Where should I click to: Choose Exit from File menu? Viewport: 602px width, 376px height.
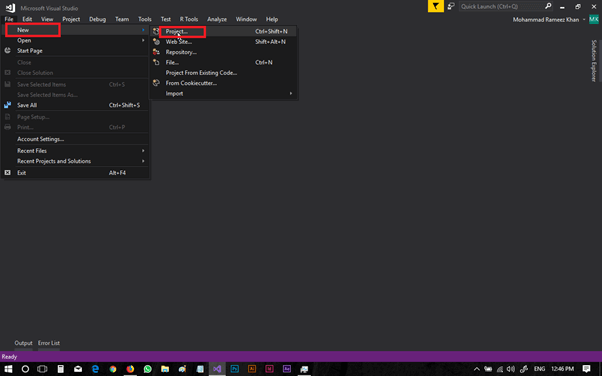tap(75, 173)
